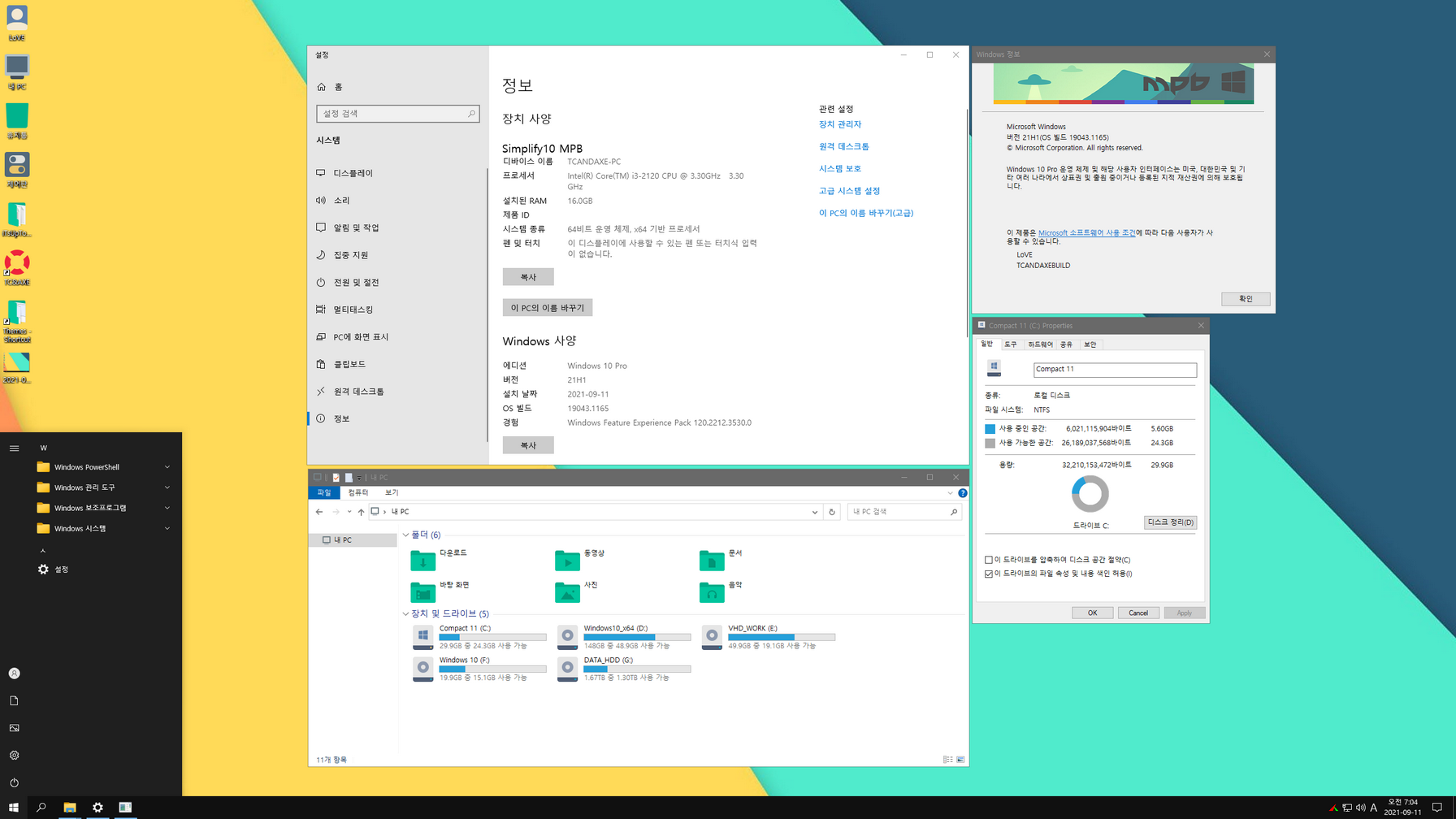Click the Explorer up-folder arrow
The image size is (1456, 819).
pos(362,512)
